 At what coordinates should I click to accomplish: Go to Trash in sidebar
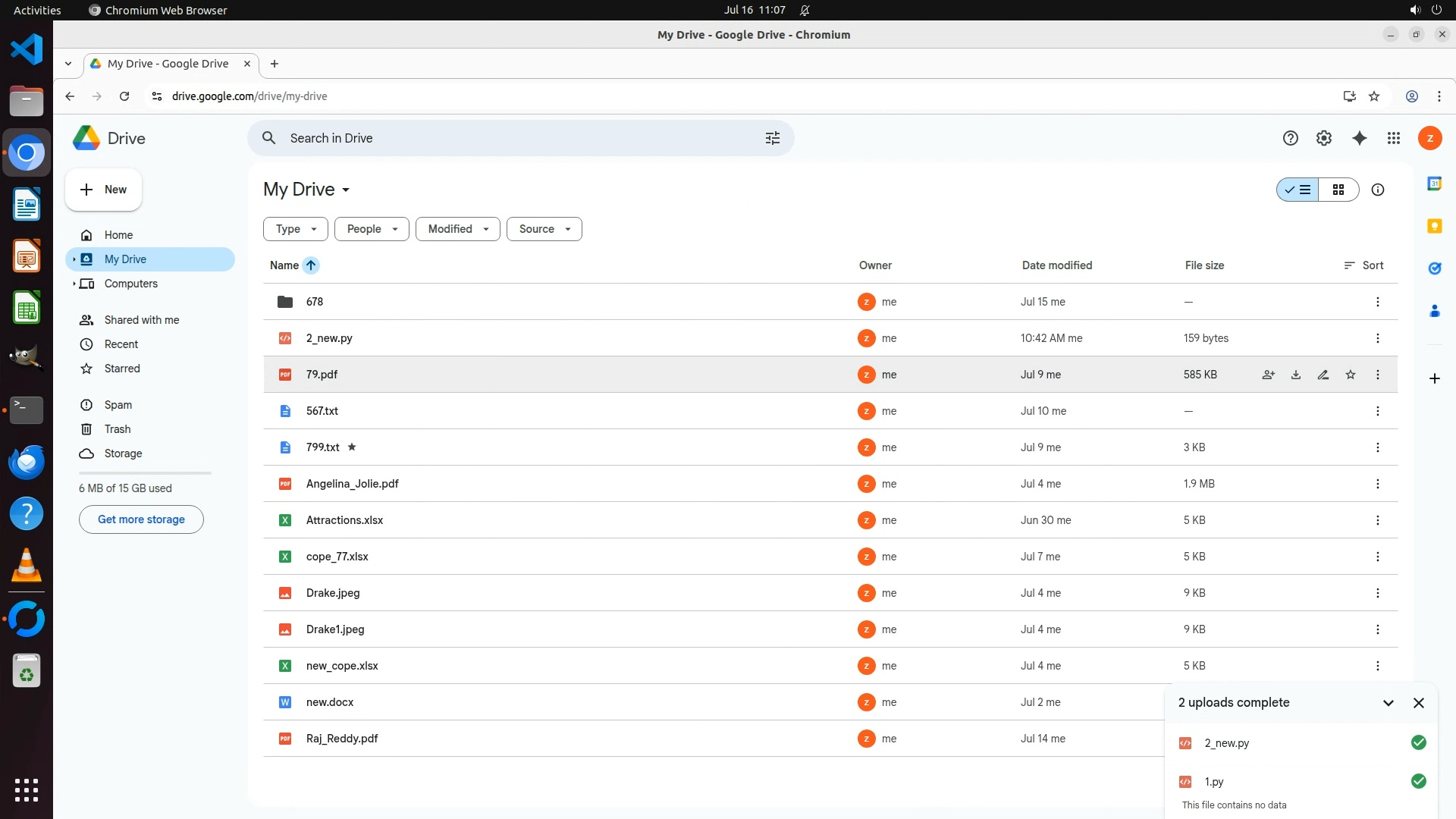117,429
